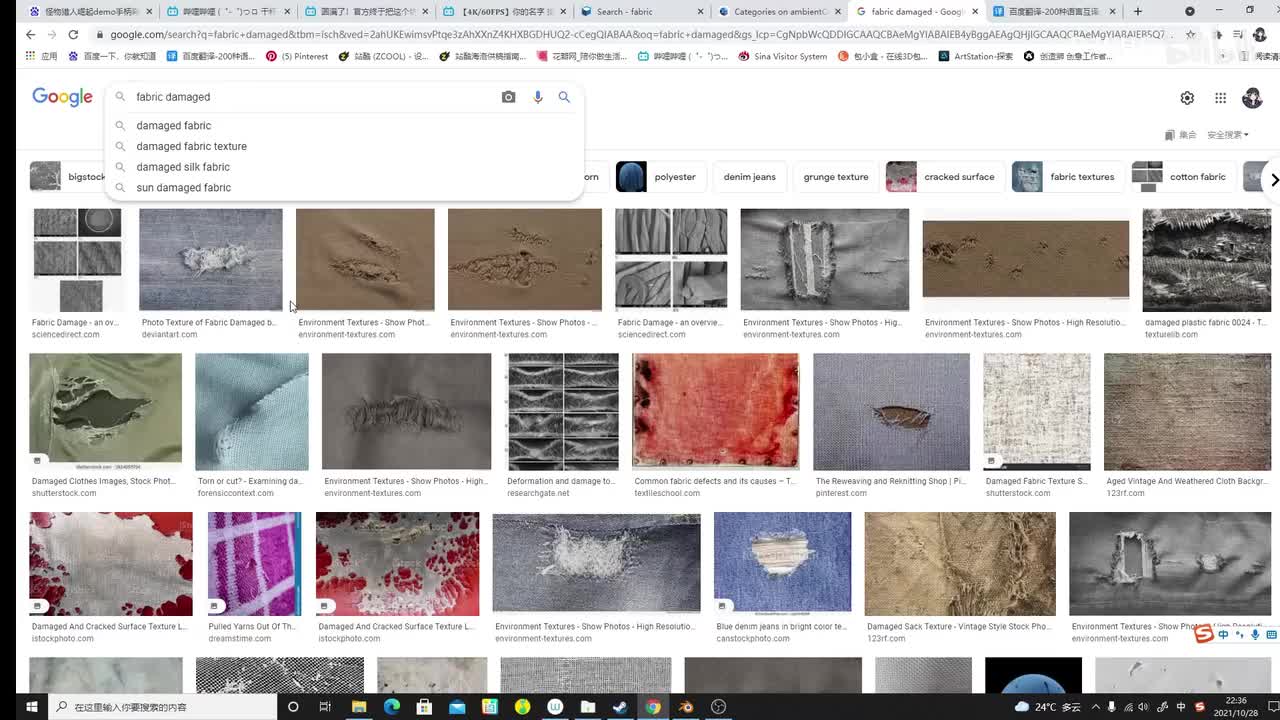
Task: Open the collections link next to safe search
Action: tap(1181, 135)
